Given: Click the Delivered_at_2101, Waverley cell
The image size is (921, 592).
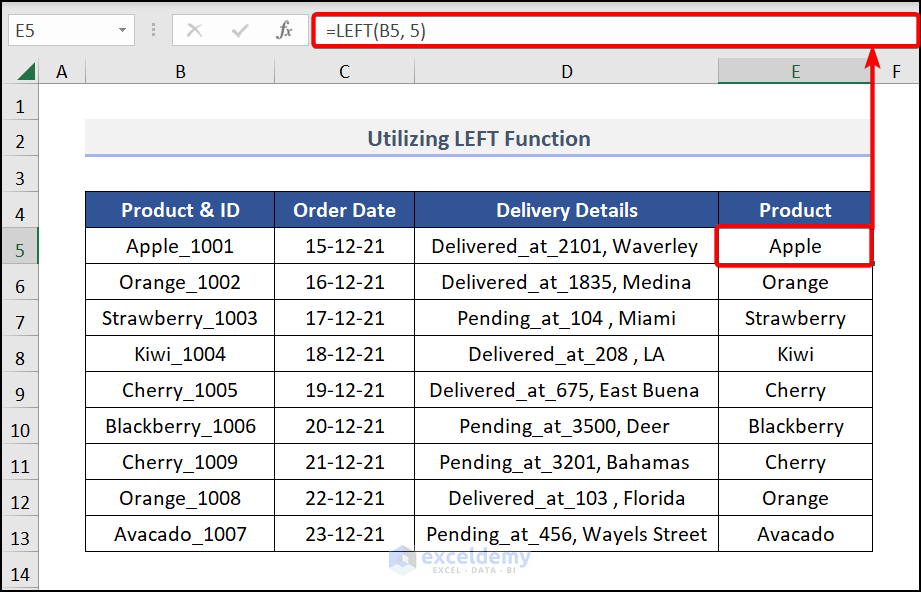Looking at the screenshot, I should pyautogui.click(x=566, y=245).
